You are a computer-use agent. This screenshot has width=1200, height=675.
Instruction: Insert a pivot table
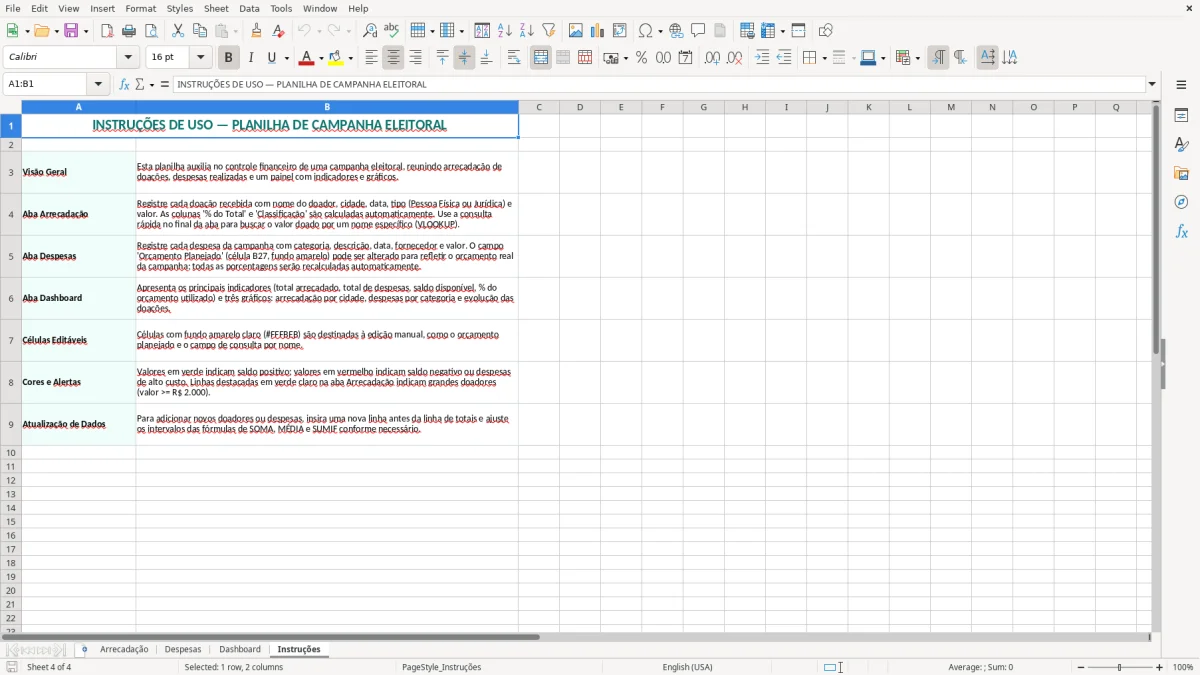pyautogui.click(x=620, y=31)
